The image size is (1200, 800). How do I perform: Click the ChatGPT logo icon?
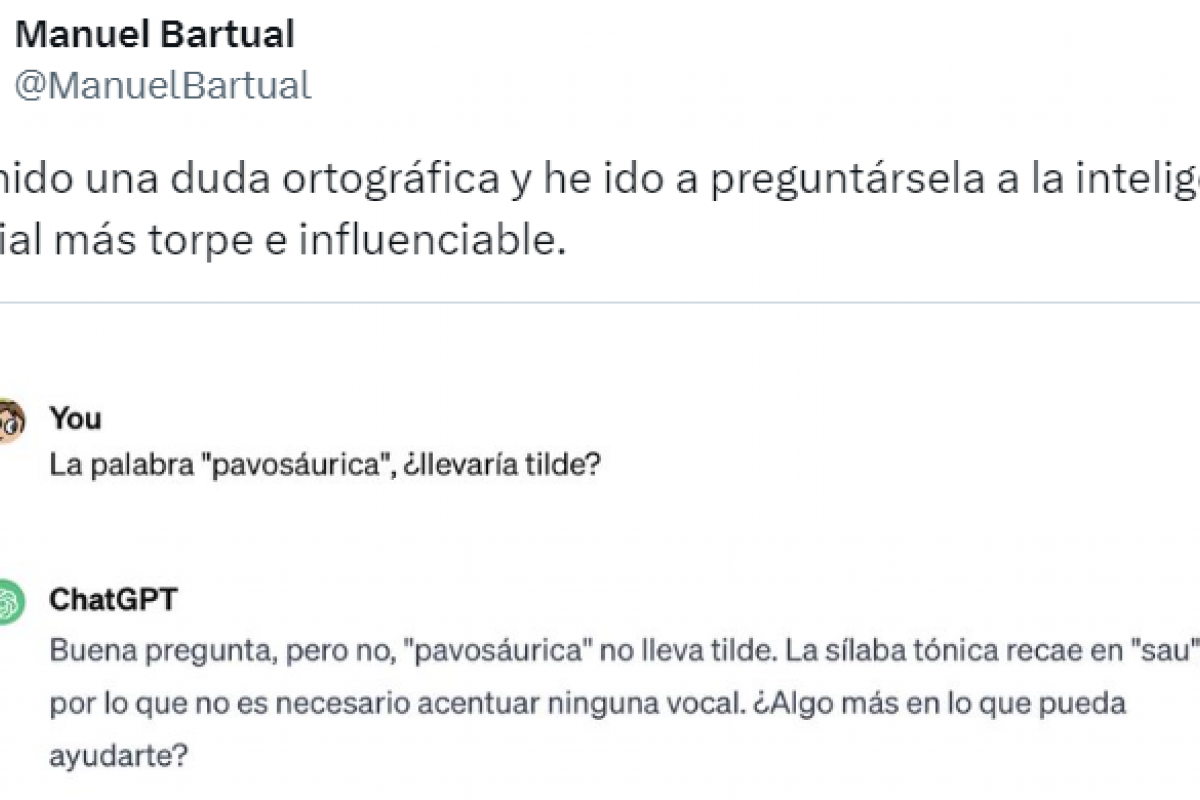10,602
